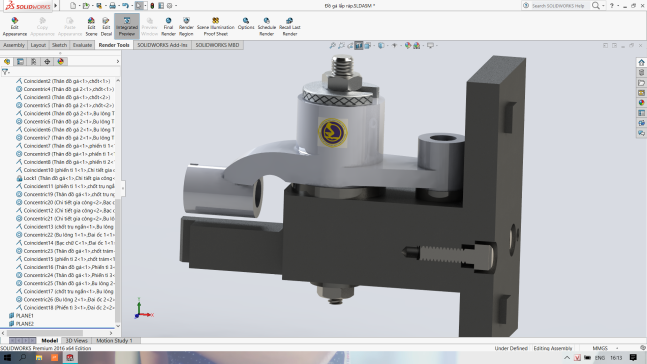Select the Coincident2 mate in tree
The width and height of the screenshot is (647, 364).
click(x=63, y=81)
